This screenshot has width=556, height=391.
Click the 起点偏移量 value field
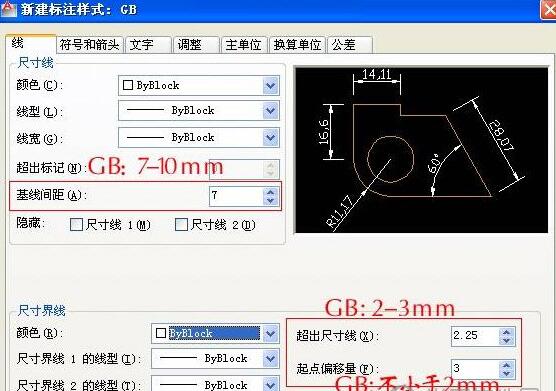coord(475,369)
